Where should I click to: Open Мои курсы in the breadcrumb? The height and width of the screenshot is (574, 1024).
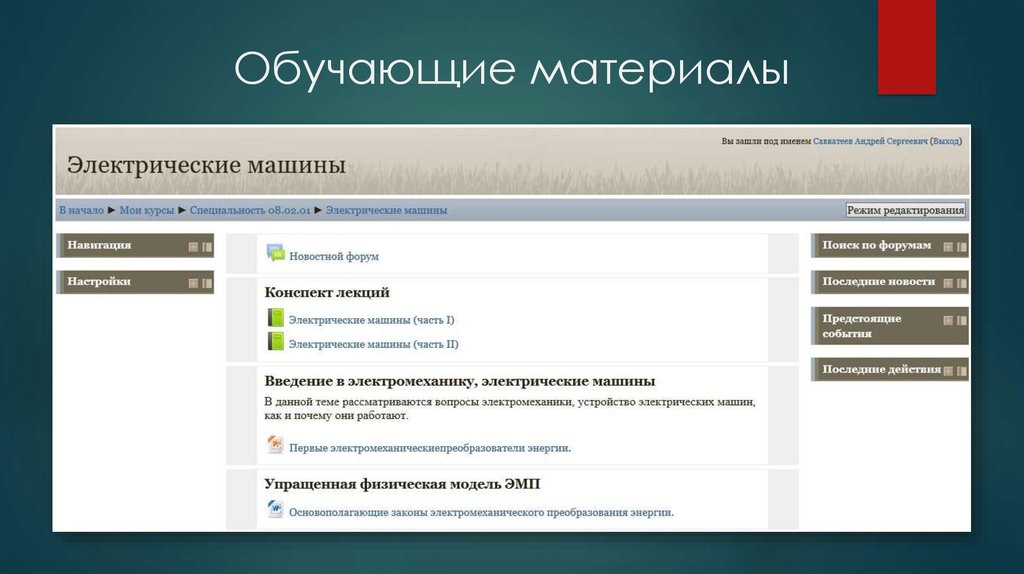(x=147, y=210)
